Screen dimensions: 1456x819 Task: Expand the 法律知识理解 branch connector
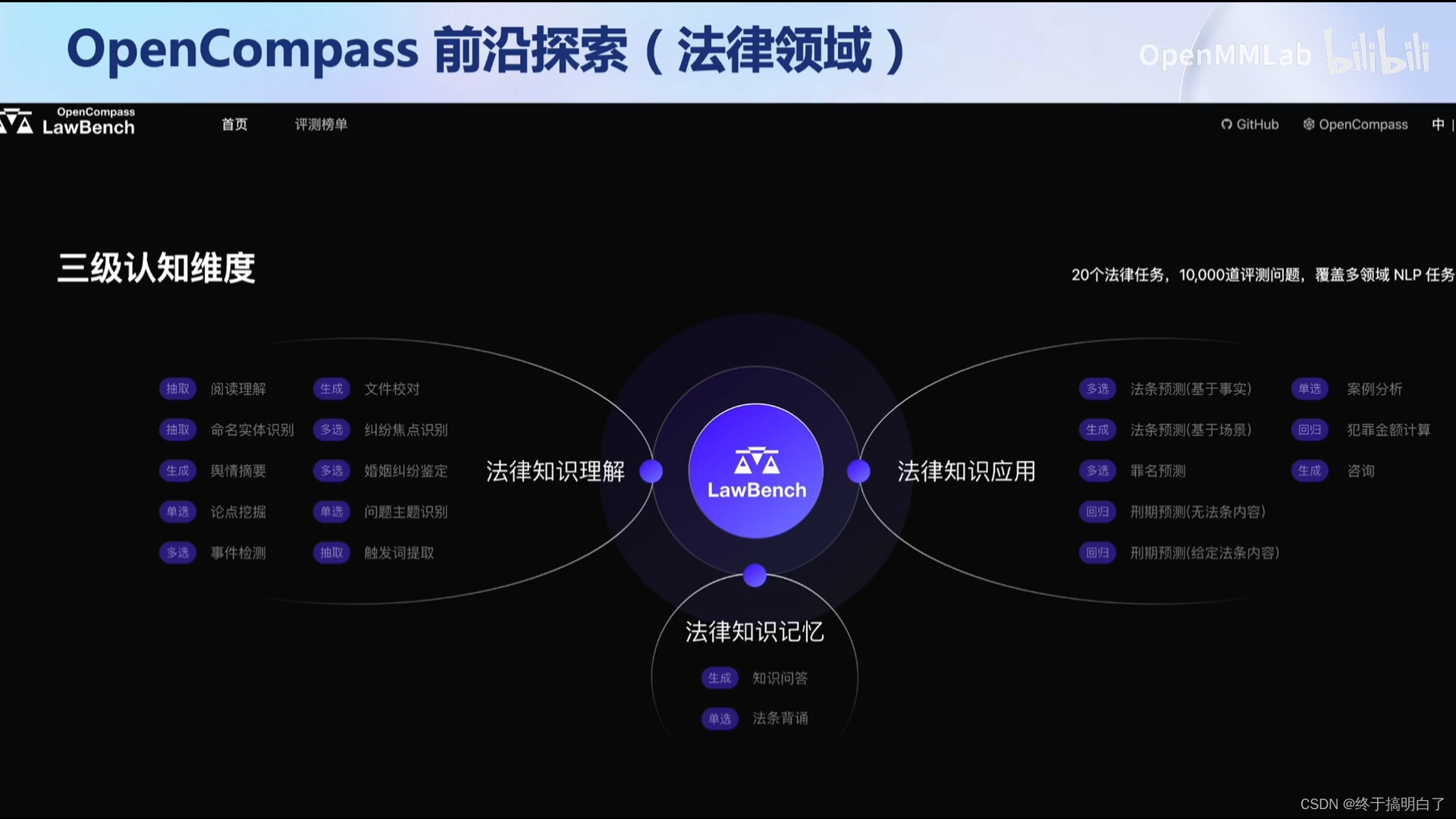coord(650,471)
